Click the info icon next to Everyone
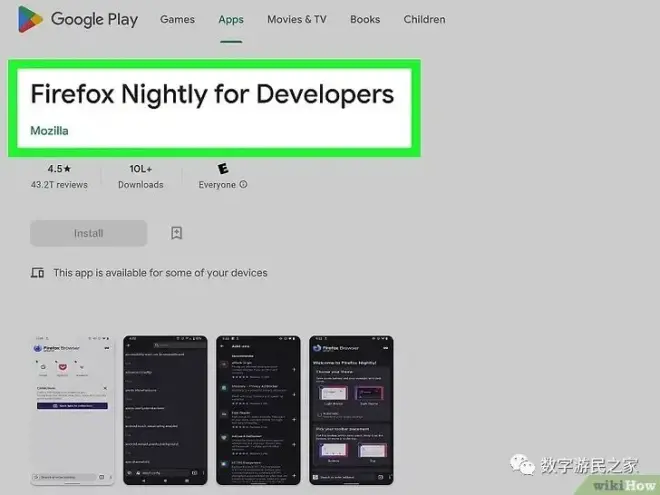 [x=243, y=184]
